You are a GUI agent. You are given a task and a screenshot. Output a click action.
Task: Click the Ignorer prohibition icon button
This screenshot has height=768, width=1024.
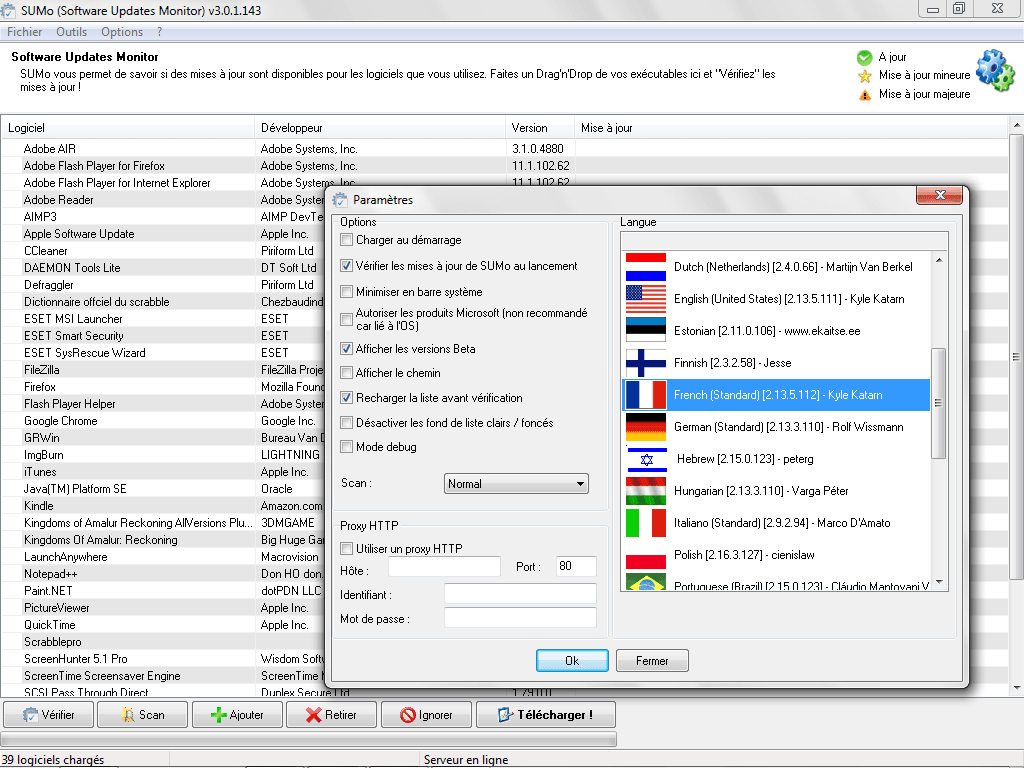pyautogui.click(x=425, y=715)
